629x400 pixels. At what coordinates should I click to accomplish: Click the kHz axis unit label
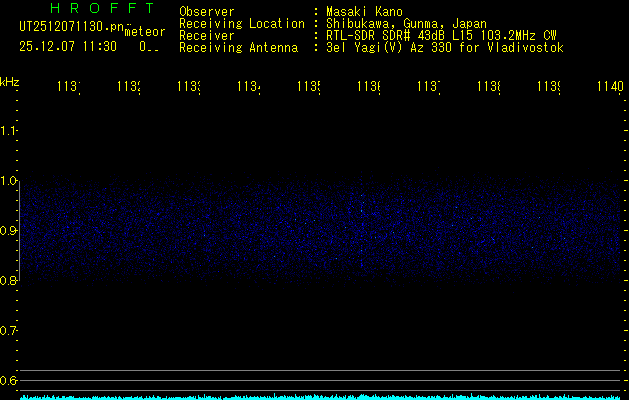click(10, 81)
